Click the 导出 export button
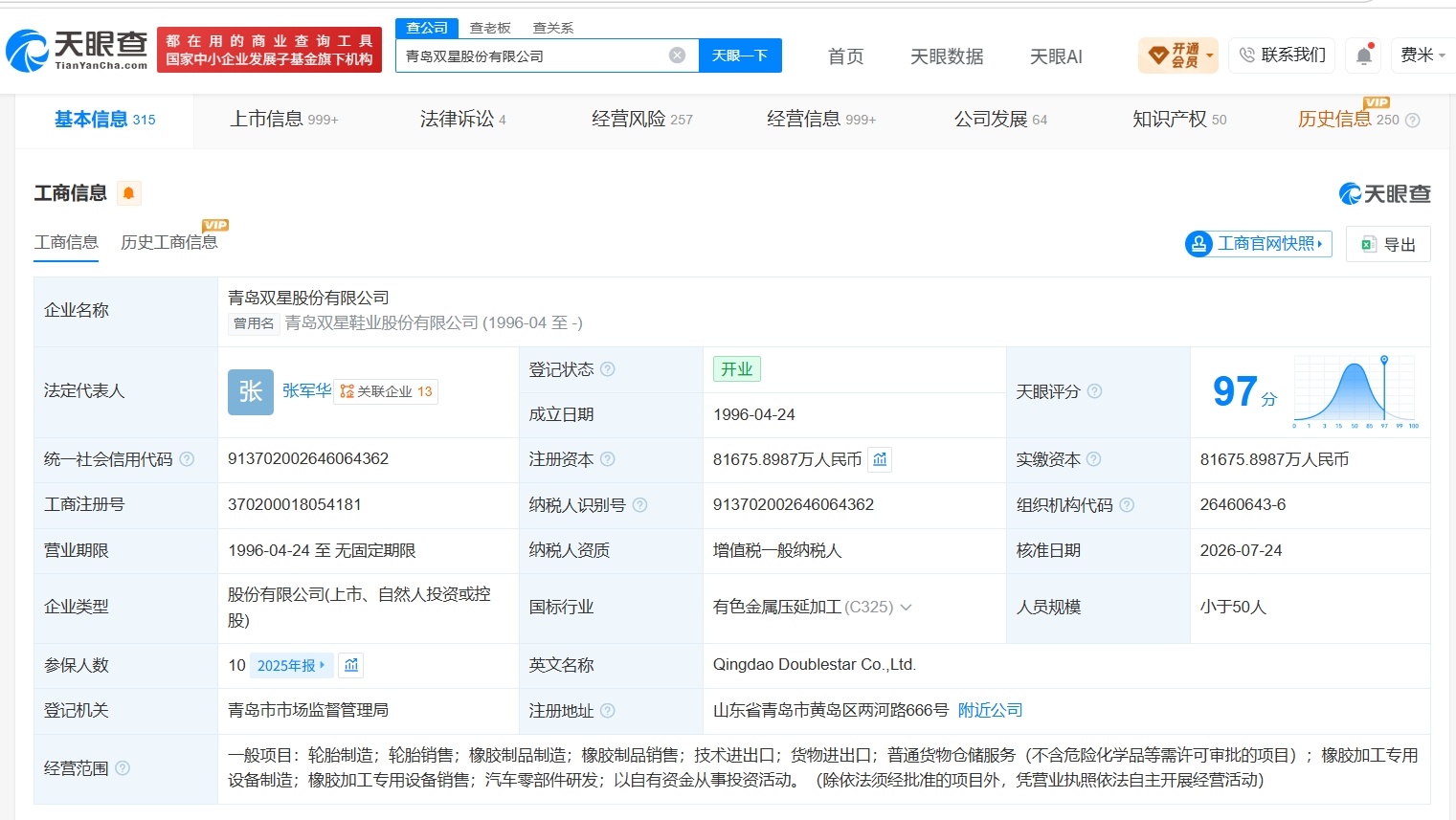The width and height of the screenshot is (1456, 820). (x=1388, y=244)
